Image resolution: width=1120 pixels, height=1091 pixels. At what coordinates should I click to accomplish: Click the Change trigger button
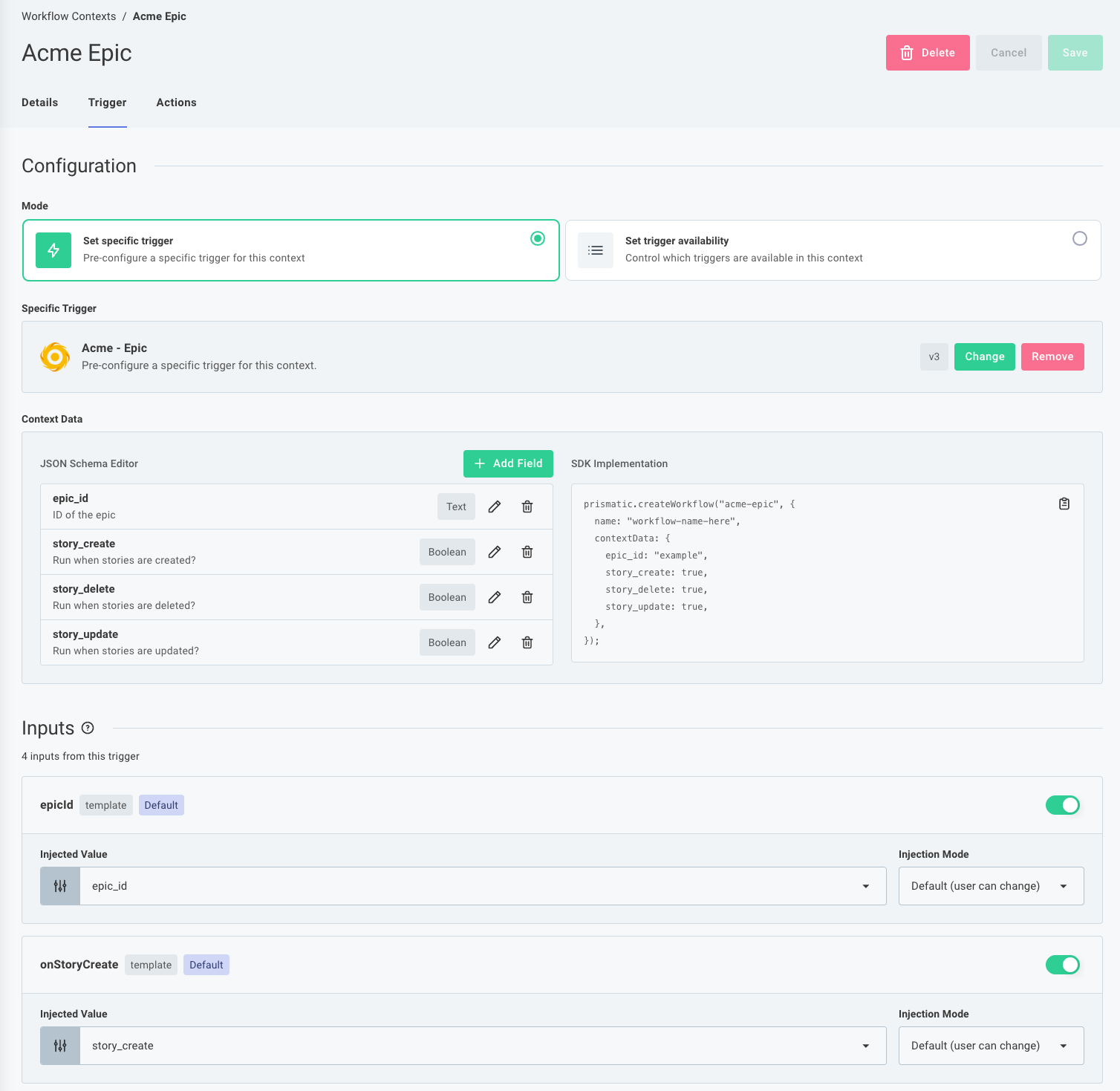(x=985, y=356)
